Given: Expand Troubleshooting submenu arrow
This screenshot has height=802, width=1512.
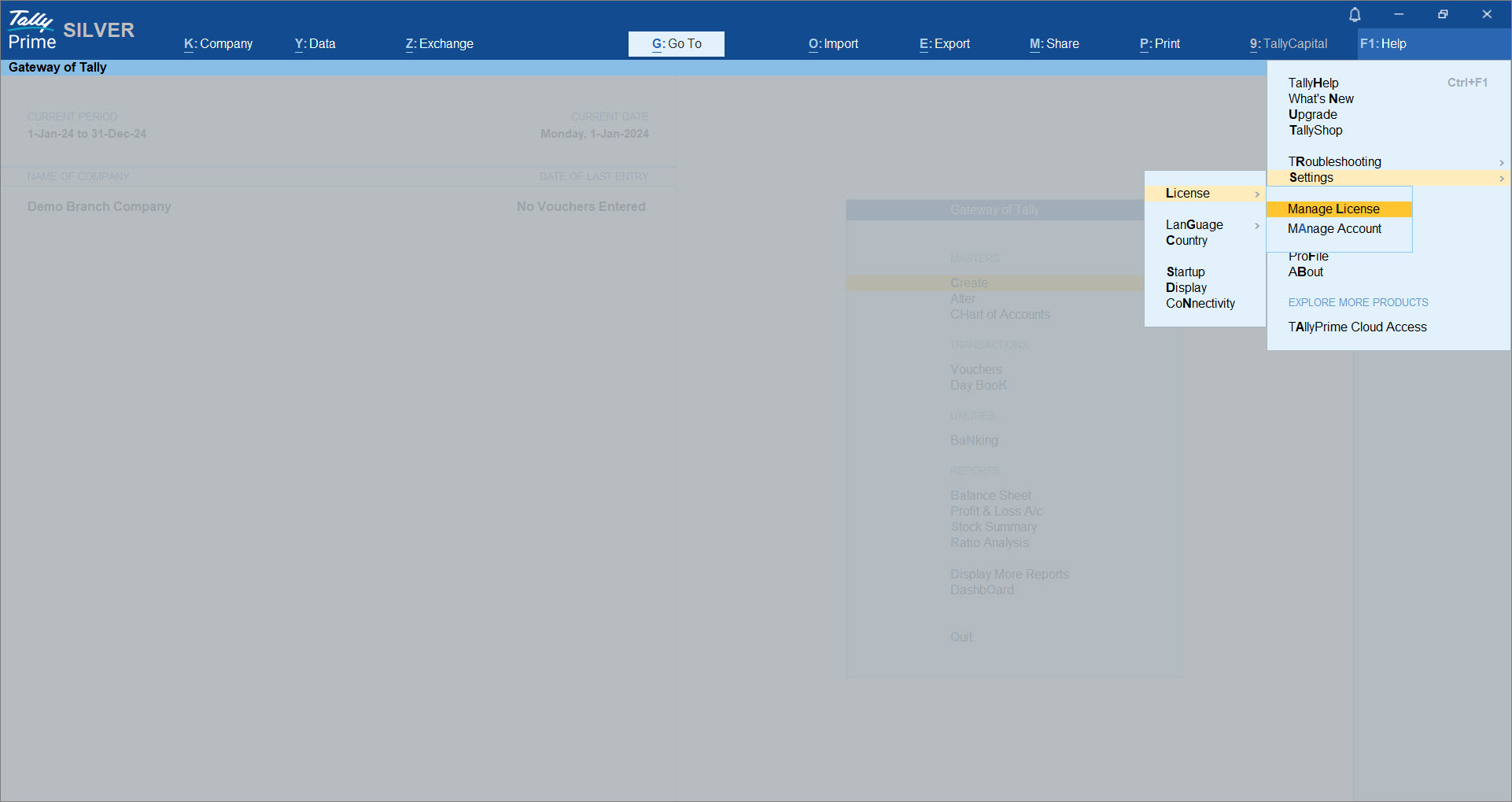Looking at the screenshot, I should [x=1501, y=162].
